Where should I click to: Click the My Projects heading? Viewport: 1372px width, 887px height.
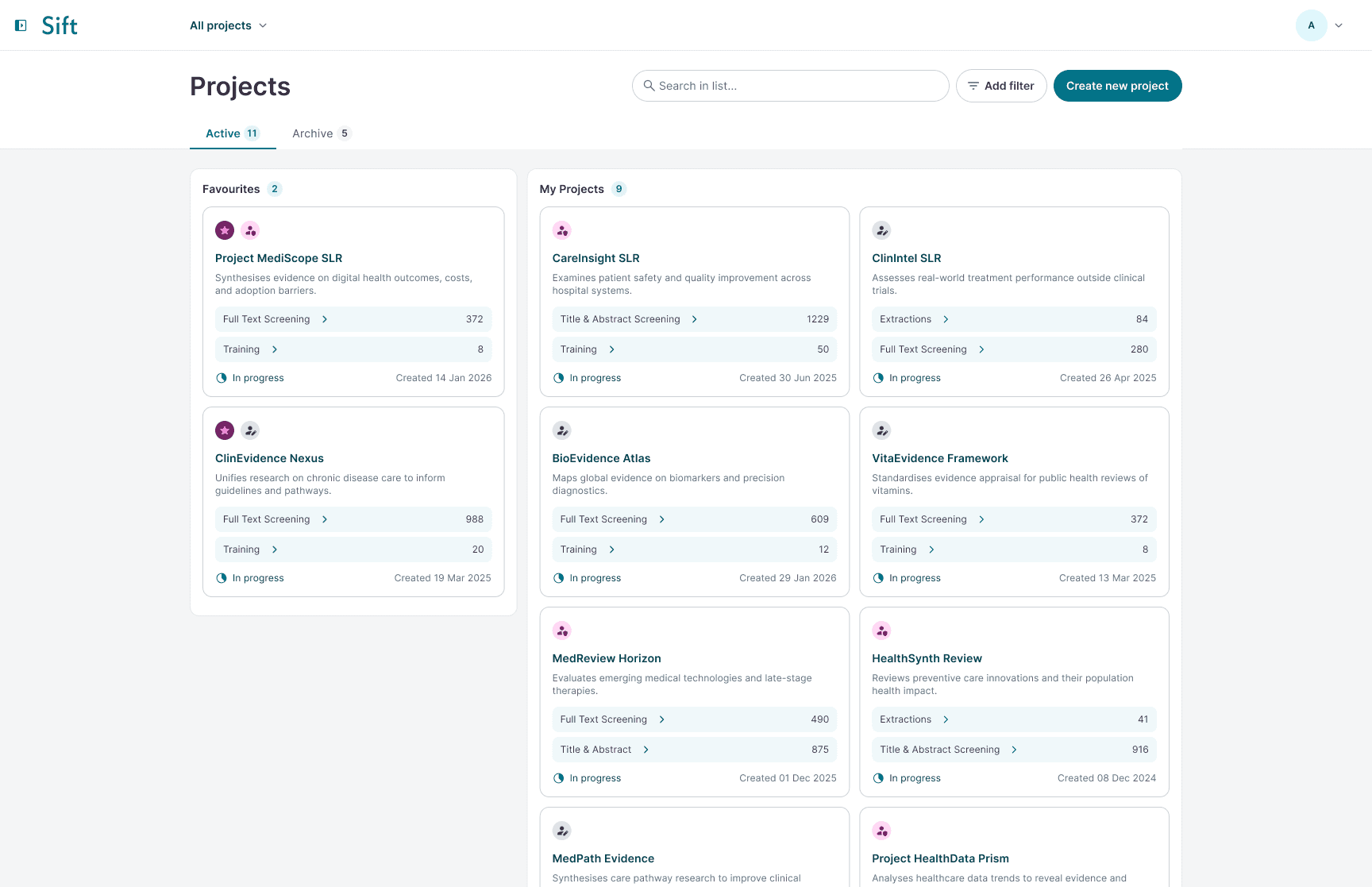tap(572, 189)
